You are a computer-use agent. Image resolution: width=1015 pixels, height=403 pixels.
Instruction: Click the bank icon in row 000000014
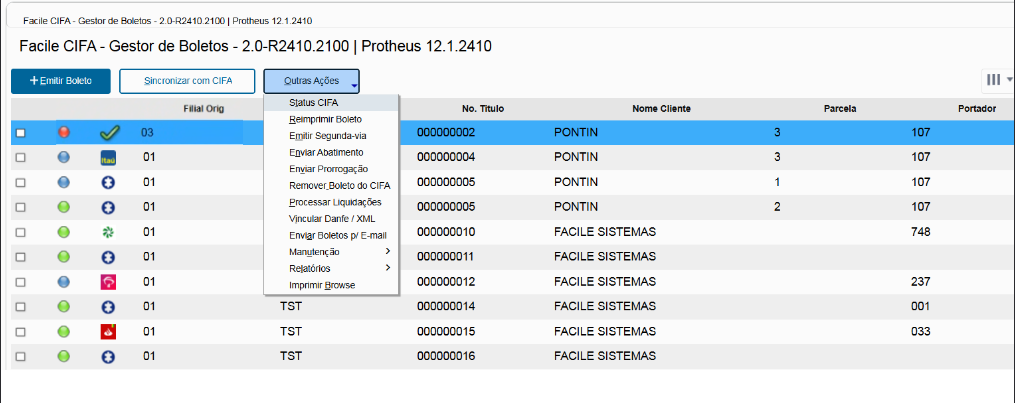click(109, 307)
